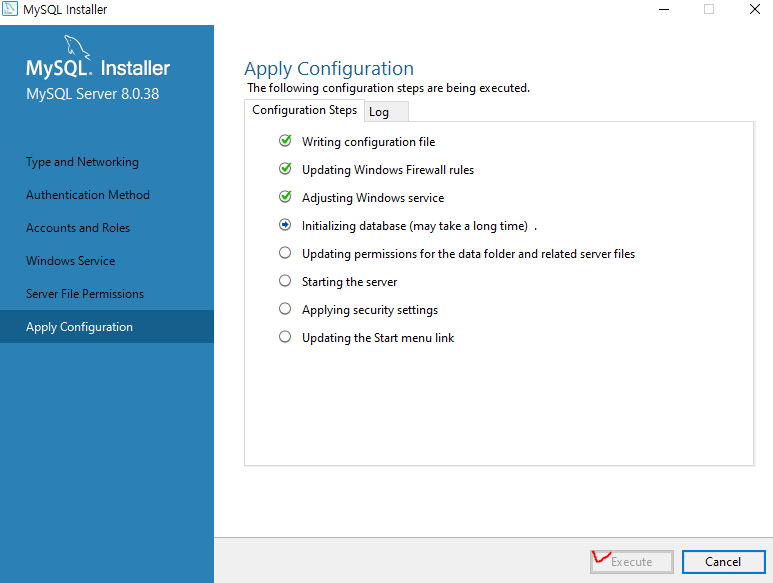Click 'Initializing database (may take a long time)' text
This screenshot has height=583, width=773.
[415, 226]
